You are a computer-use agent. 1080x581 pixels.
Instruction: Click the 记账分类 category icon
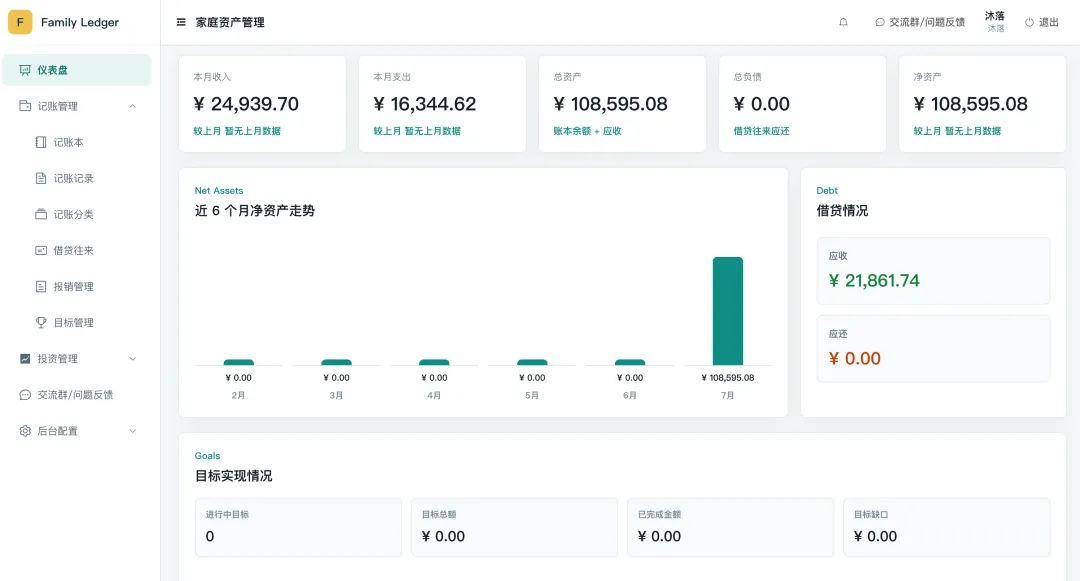[x=41, y=214]
